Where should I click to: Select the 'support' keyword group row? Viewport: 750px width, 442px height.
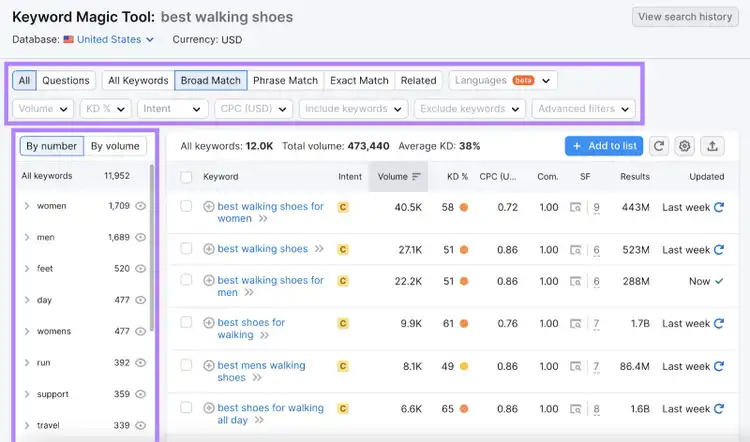(x=84, y=394)
